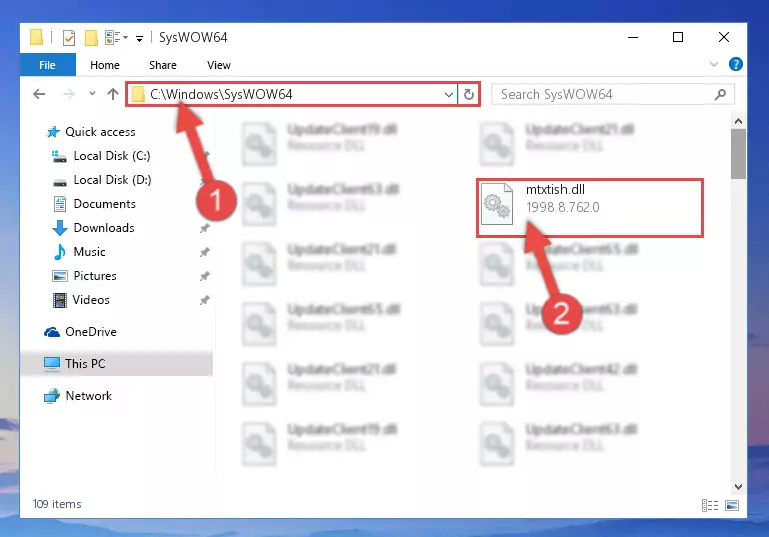Open the Customize Quick Access Toolbar dropdown
This screenshot has width=769, height=537.
(139, 39)
